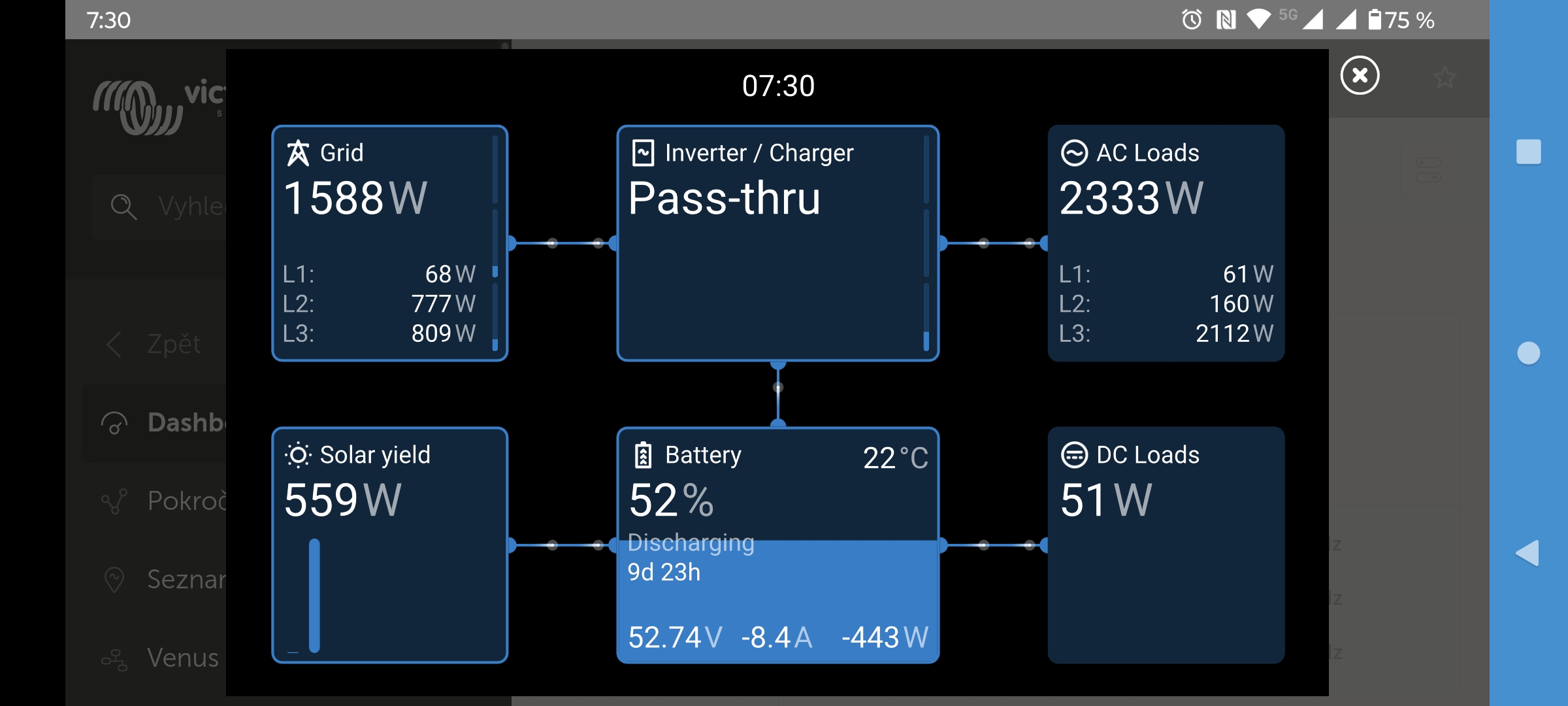Click the Grid pylon icon
The image size is (1568, 706).
point(298,153)
